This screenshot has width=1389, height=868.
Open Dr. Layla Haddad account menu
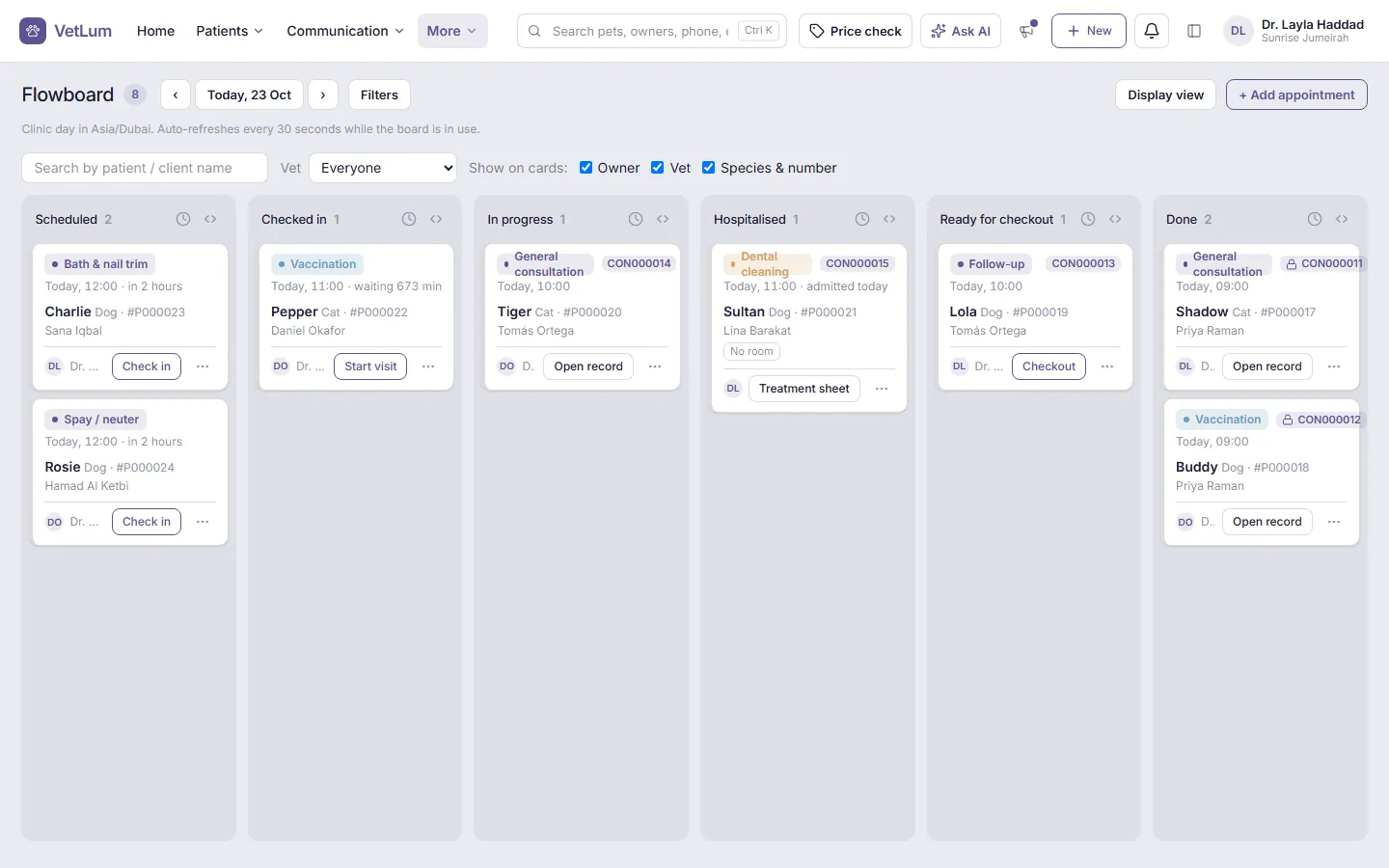click(x=1294, y=31)
